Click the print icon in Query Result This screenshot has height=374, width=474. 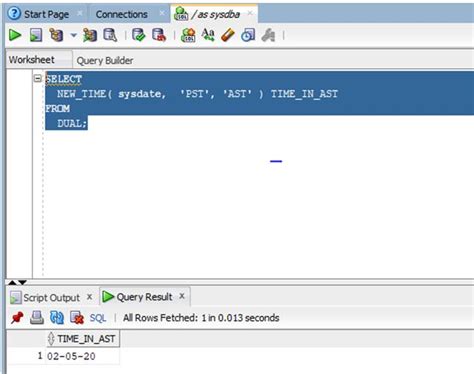click(37, 318)
